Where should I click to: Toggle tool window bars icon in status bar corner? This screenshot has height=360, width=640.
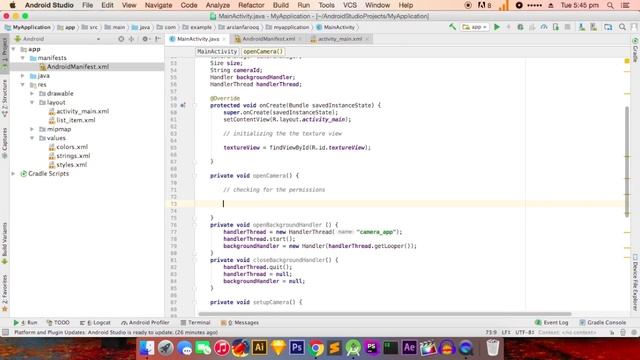pos(5,333)
